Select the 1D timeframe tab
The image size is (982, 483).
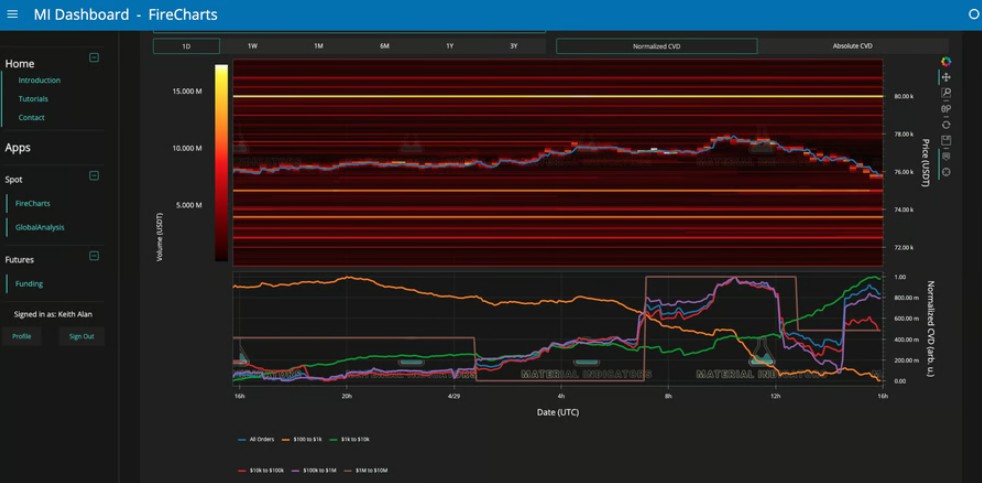187,46
